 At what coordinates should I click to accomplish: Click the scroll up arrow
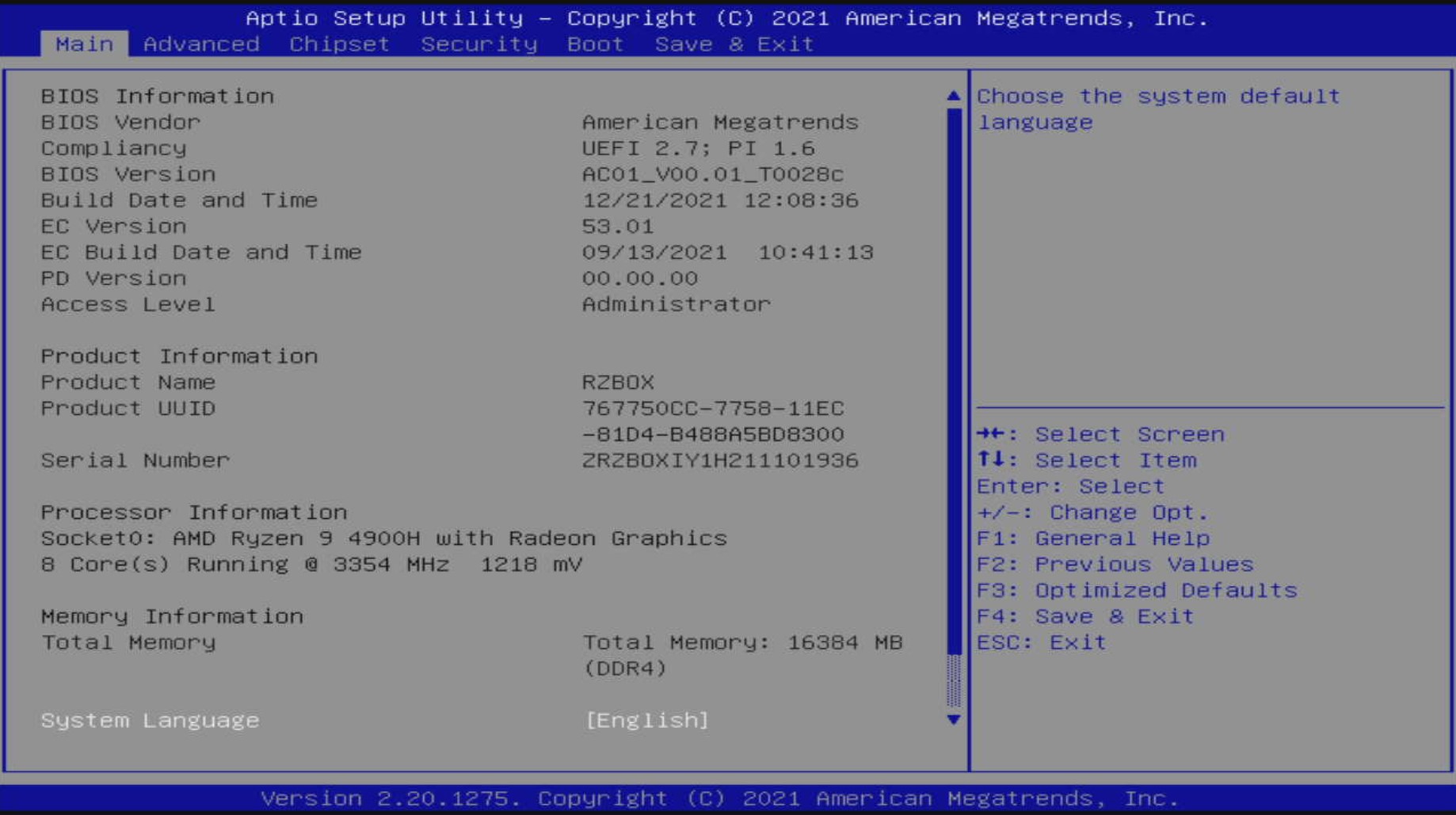[954, 96]
